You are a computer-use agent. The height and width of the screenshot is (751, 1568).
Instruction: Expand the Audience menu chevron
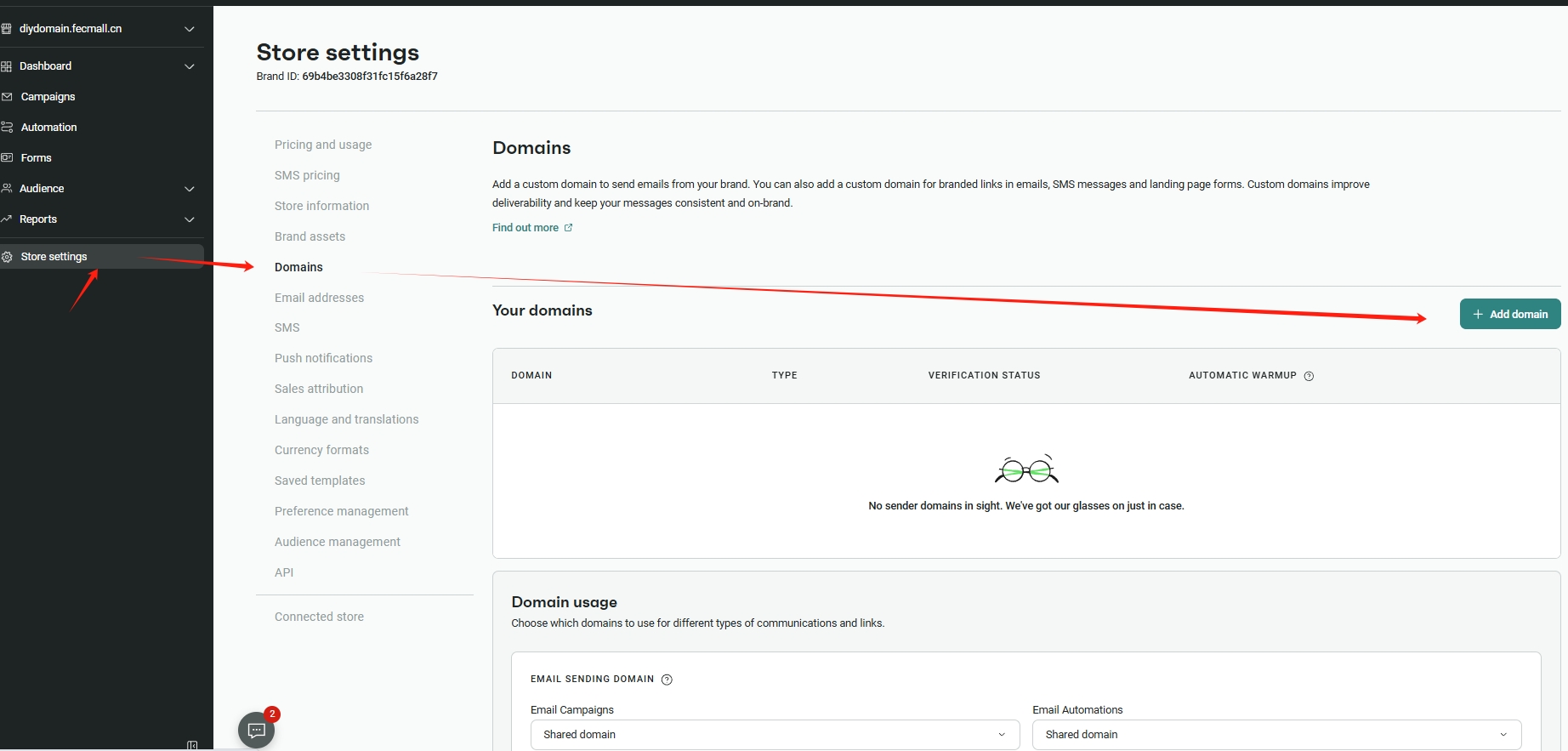pyautogui.click(x=190, y=189)
